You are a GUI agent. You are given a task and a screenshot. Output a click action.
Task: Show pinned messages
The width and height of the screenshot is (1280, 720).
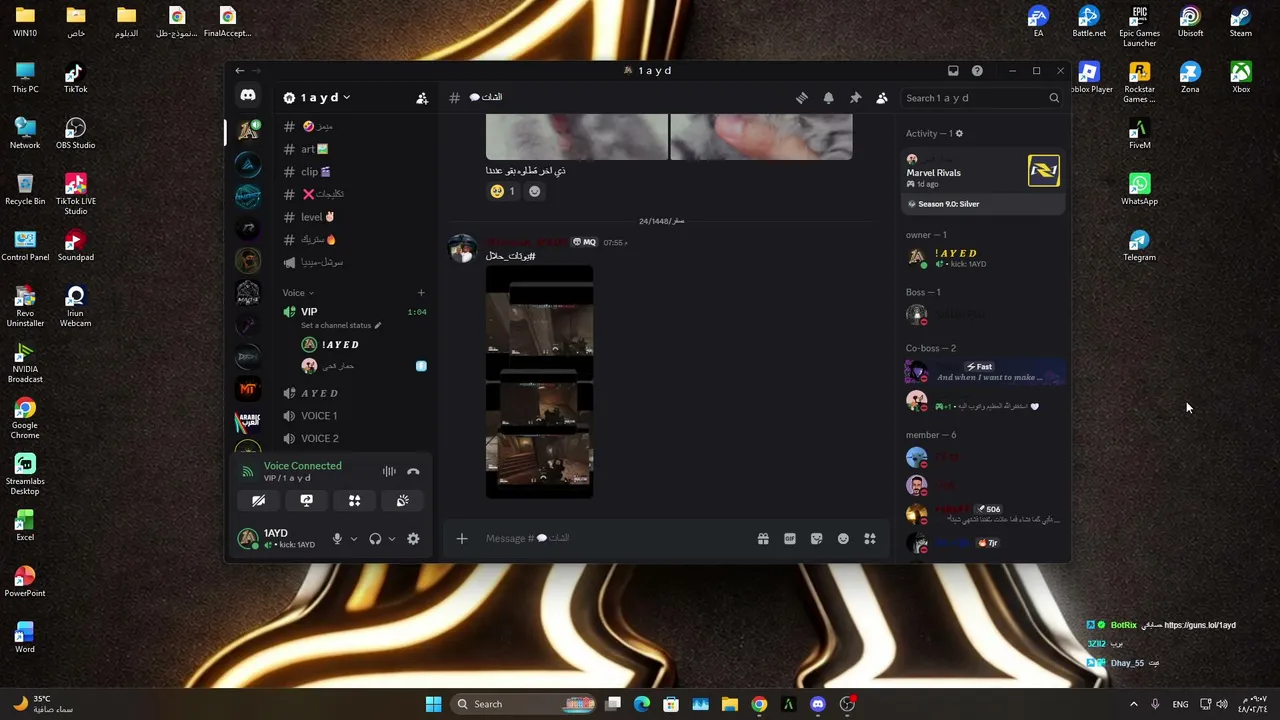855,98
